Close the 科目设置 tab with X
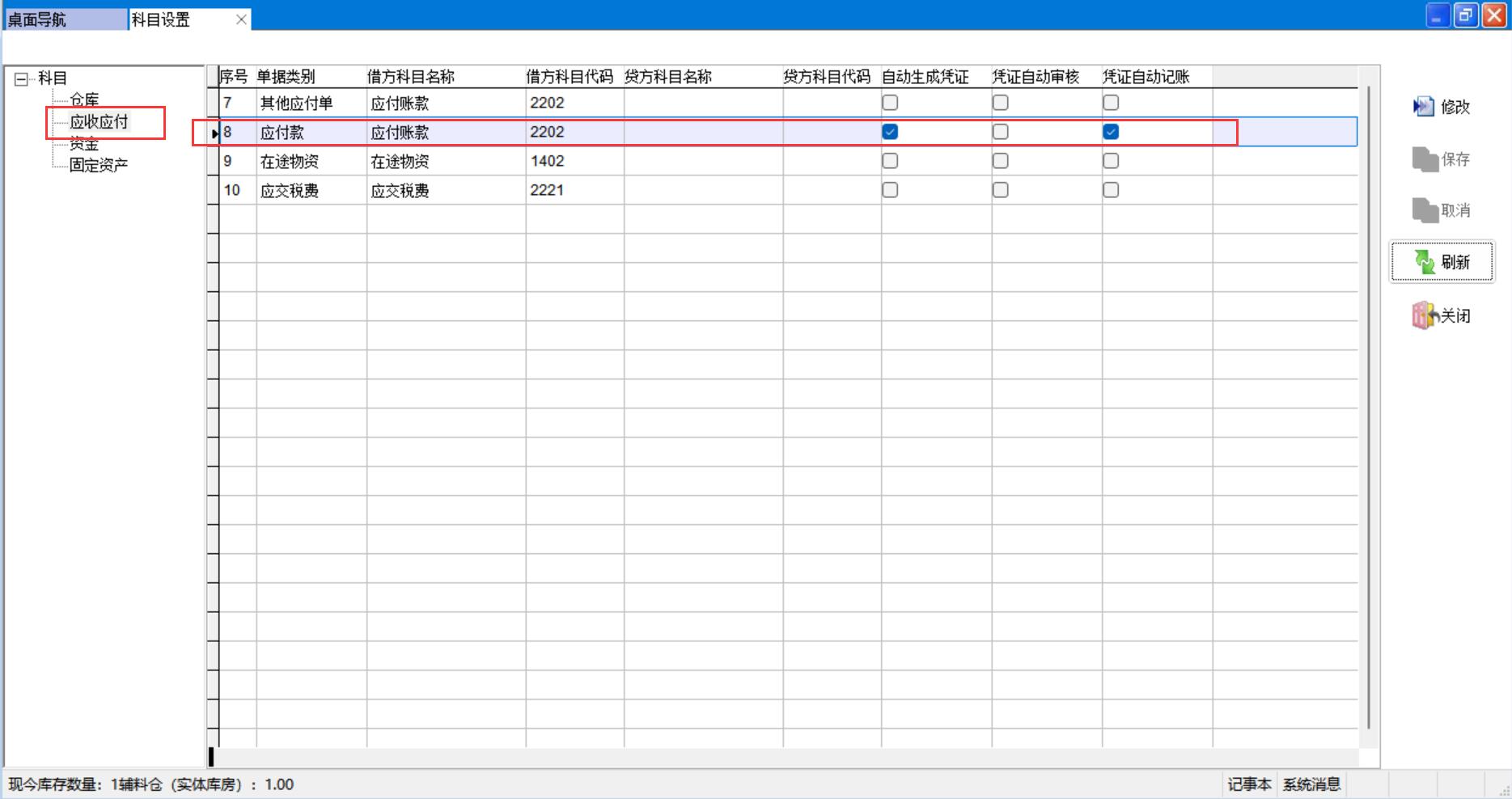Viewport: 1512px width, 799px height. point(241,19)
